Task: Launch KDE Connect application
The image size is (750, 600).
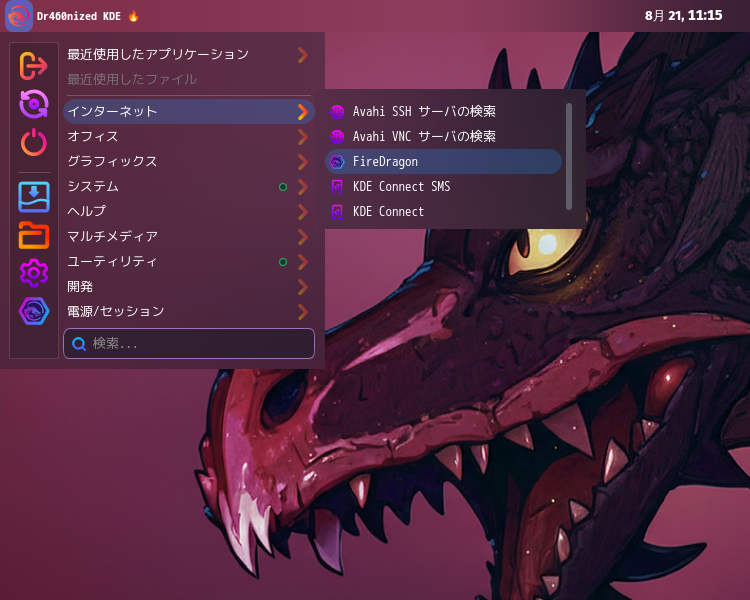Action: (443, 211)
